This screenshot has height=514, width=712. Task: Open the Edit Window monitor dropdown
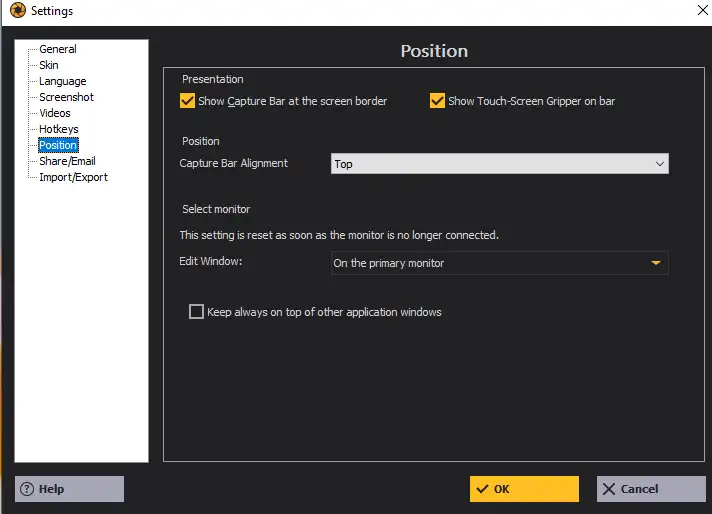pyautogui.click(x=499, y=263)
